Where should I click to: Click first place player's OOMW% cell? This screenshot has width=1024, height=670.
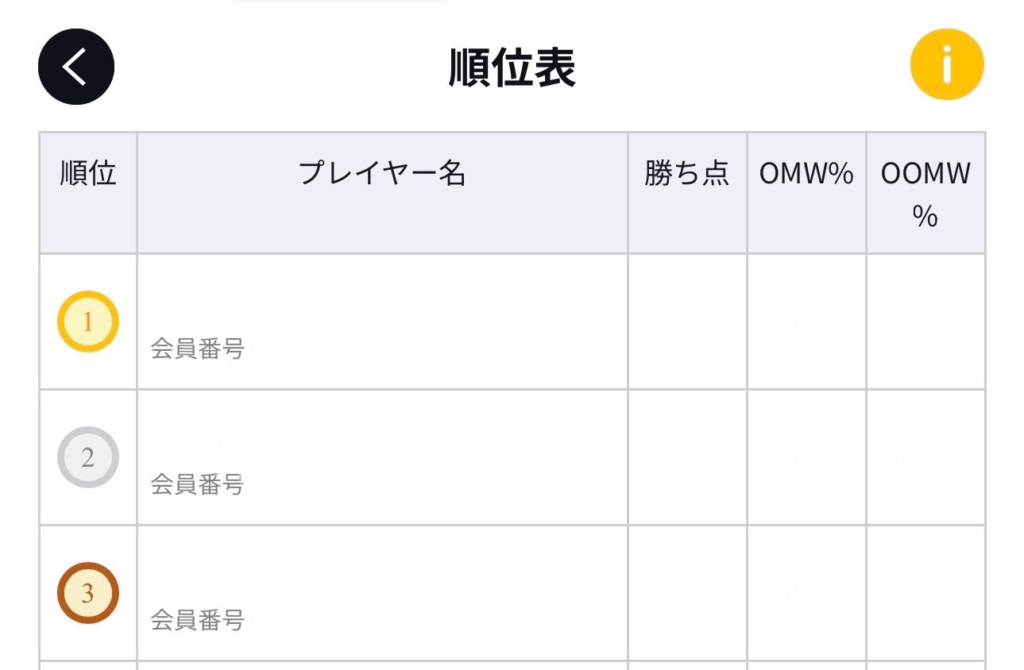(925, 321)
